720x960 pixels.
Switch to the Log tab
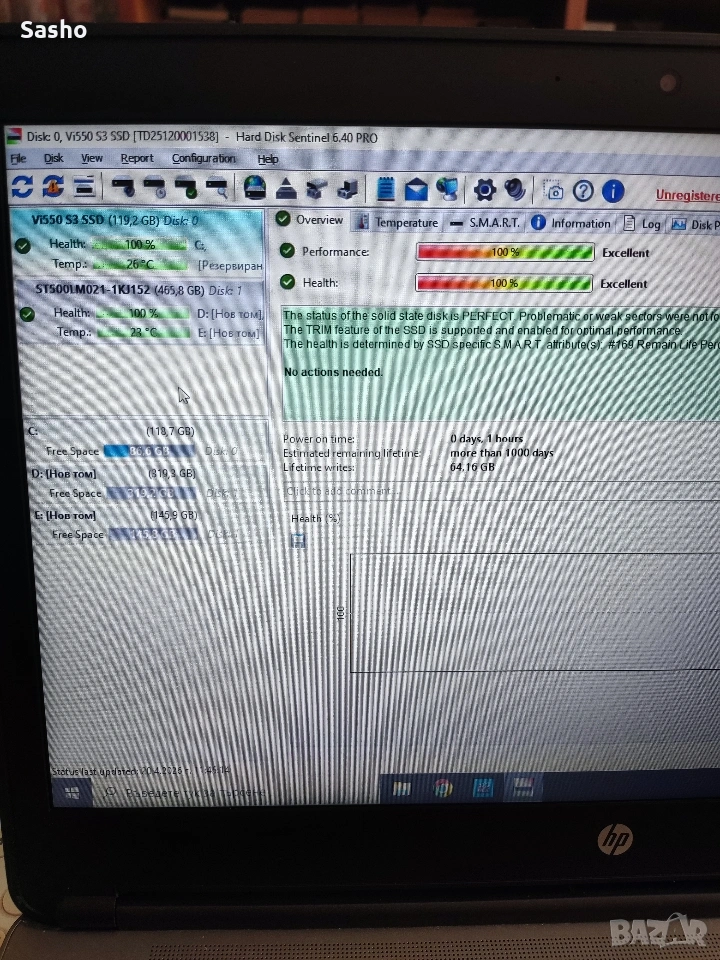click(642, 224)
